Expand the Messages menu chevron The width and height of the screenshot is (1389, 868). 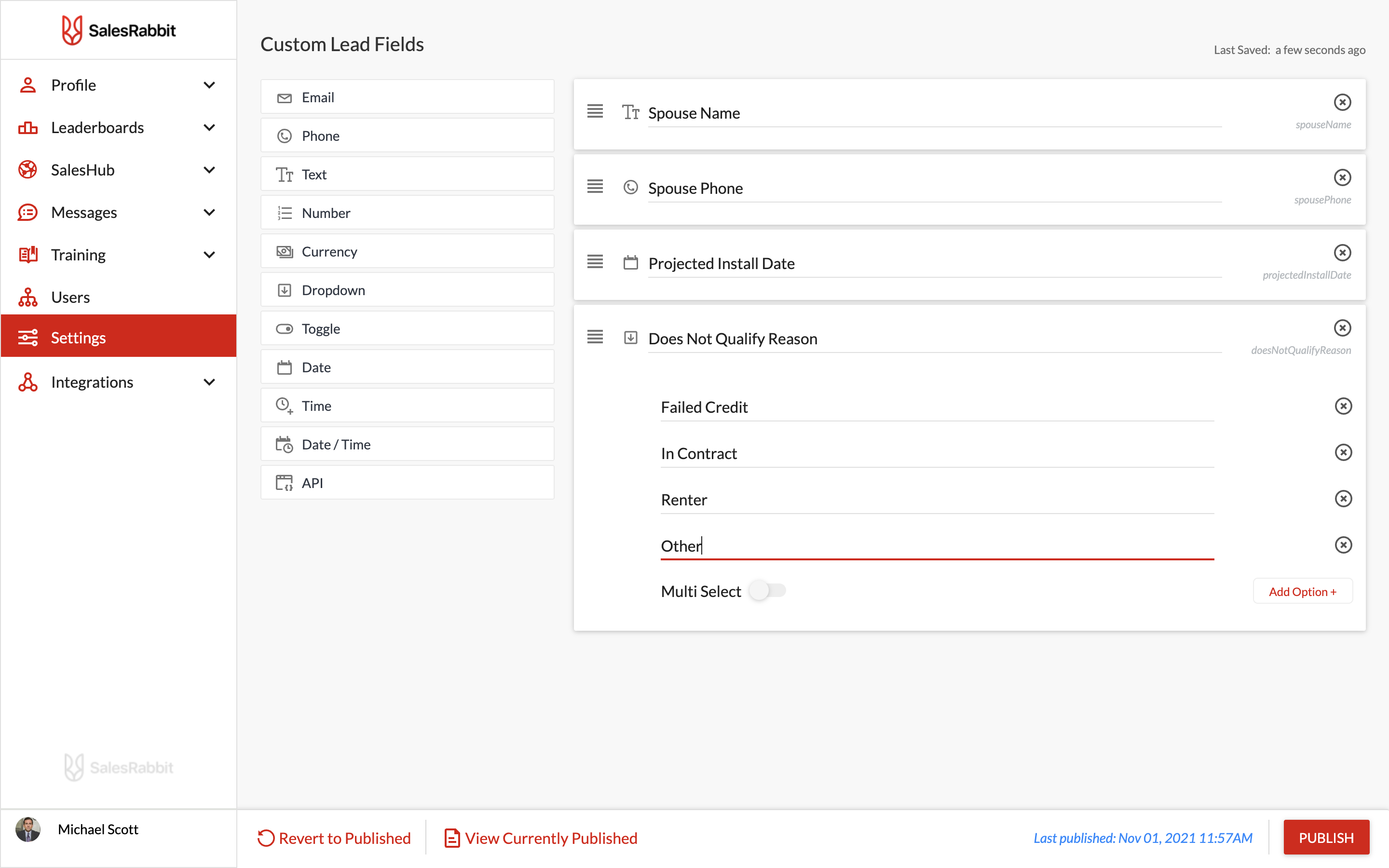(x=209, y=212)
